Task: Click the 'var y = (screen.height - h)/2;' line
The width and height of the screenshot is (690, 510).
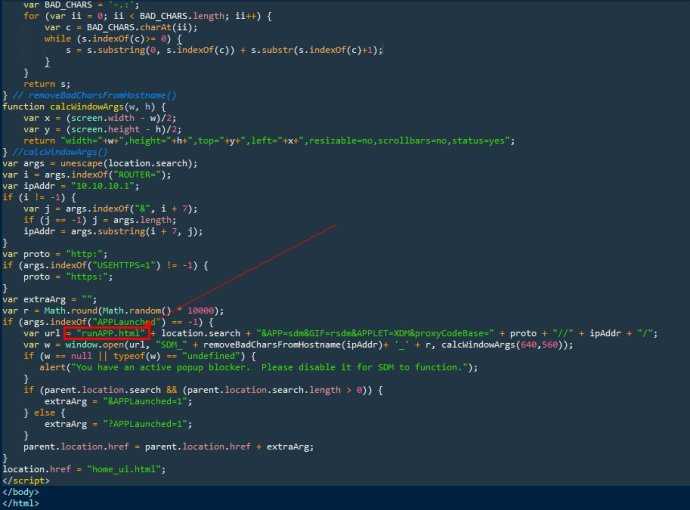Action: (103, 130)
